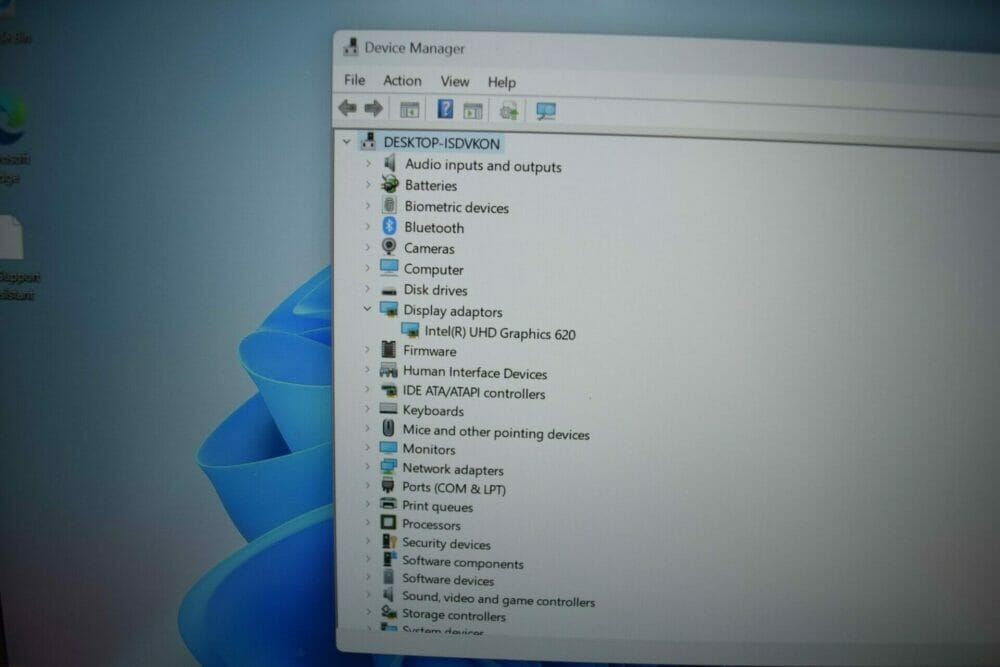This screenshot has width=1000, height=667.
Task: Click the Print queues printer icon
Action: (x=388, y=504)
